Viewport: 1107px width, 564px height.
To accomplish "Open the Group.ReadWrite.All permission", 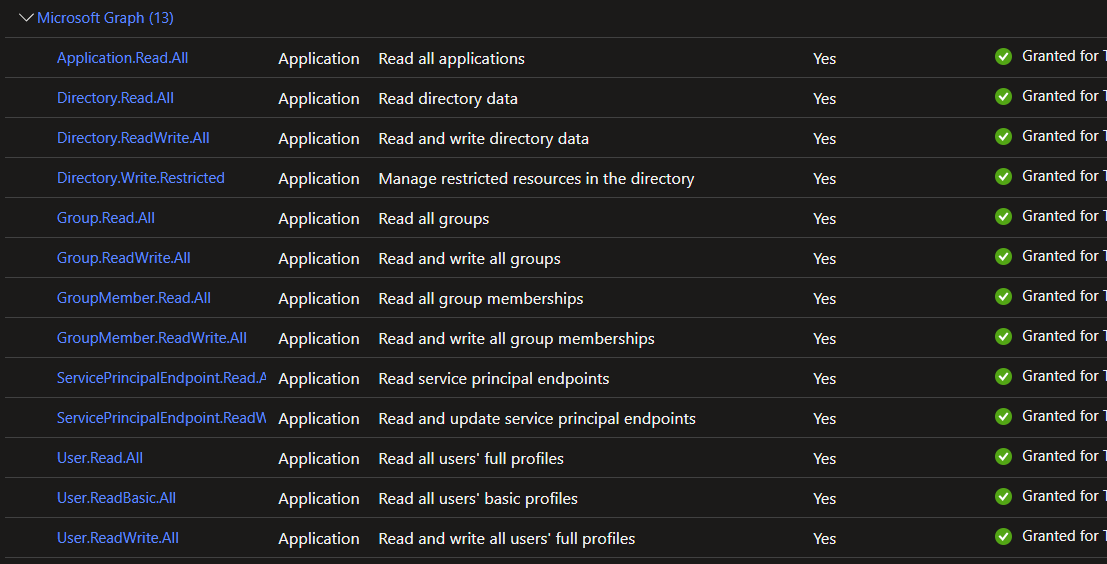I will click(x=124, y=258).
